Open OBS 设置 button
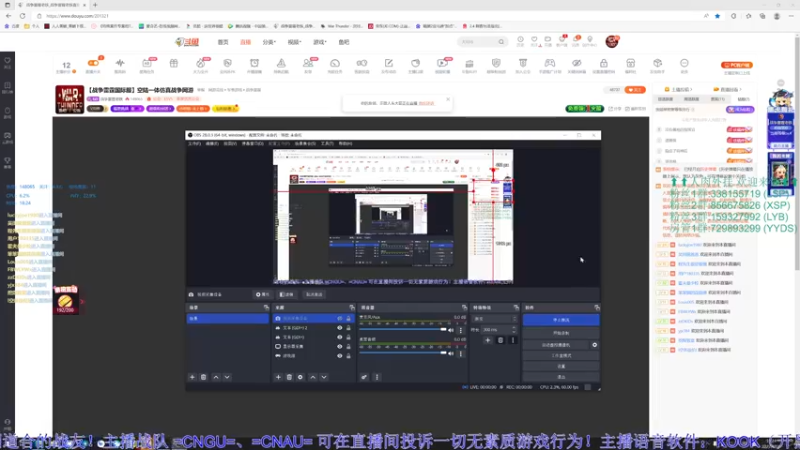The height and width of the screenshot is (450, 800). (561, 366)
